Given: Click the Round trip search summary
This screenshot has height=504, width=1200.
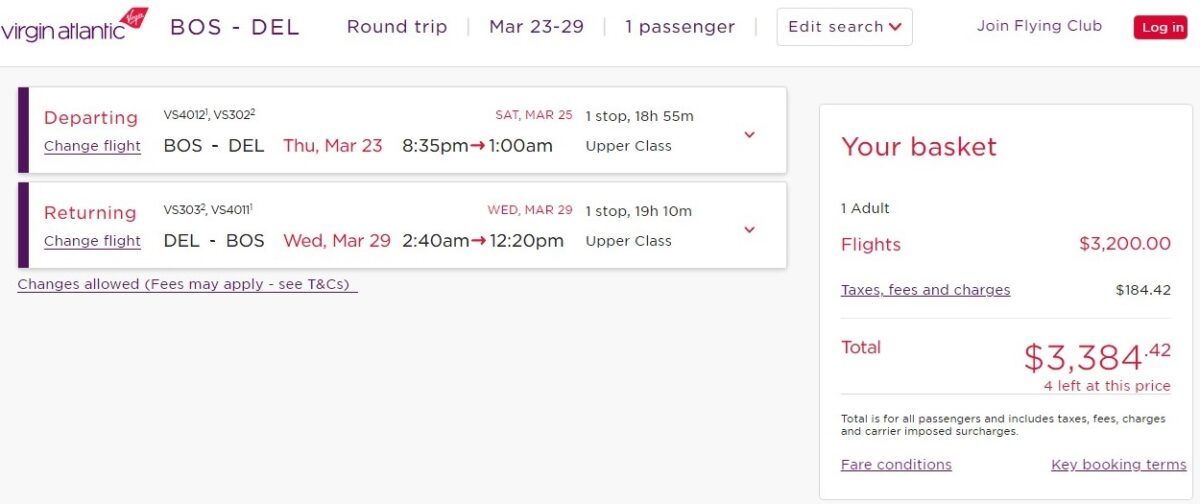Looking at the screenshot, I should point(397,27).
